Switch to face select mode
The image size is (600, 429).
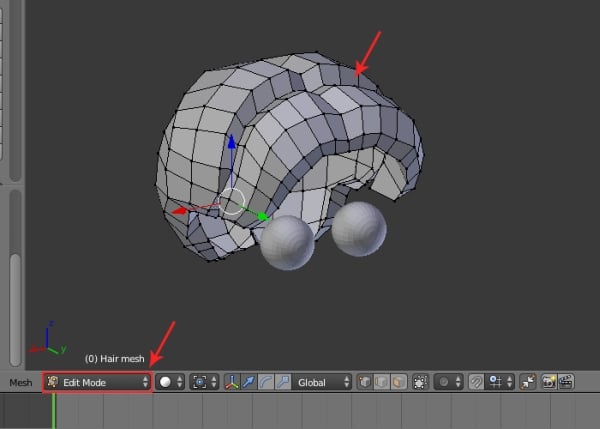[399, 382]
